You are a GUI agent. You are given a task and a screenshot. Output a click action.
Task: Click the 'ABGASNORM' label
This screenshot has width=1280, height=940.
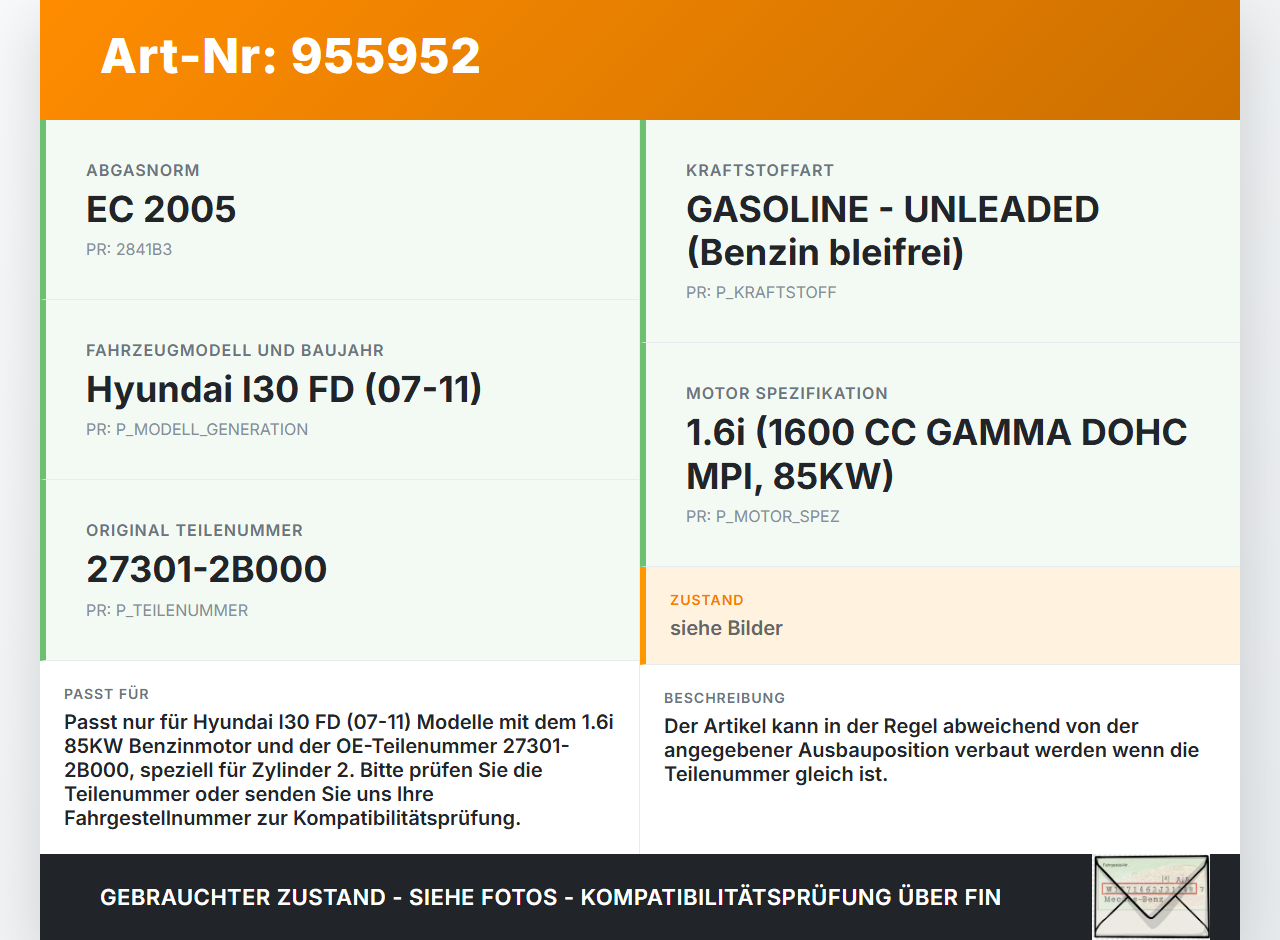143,170
